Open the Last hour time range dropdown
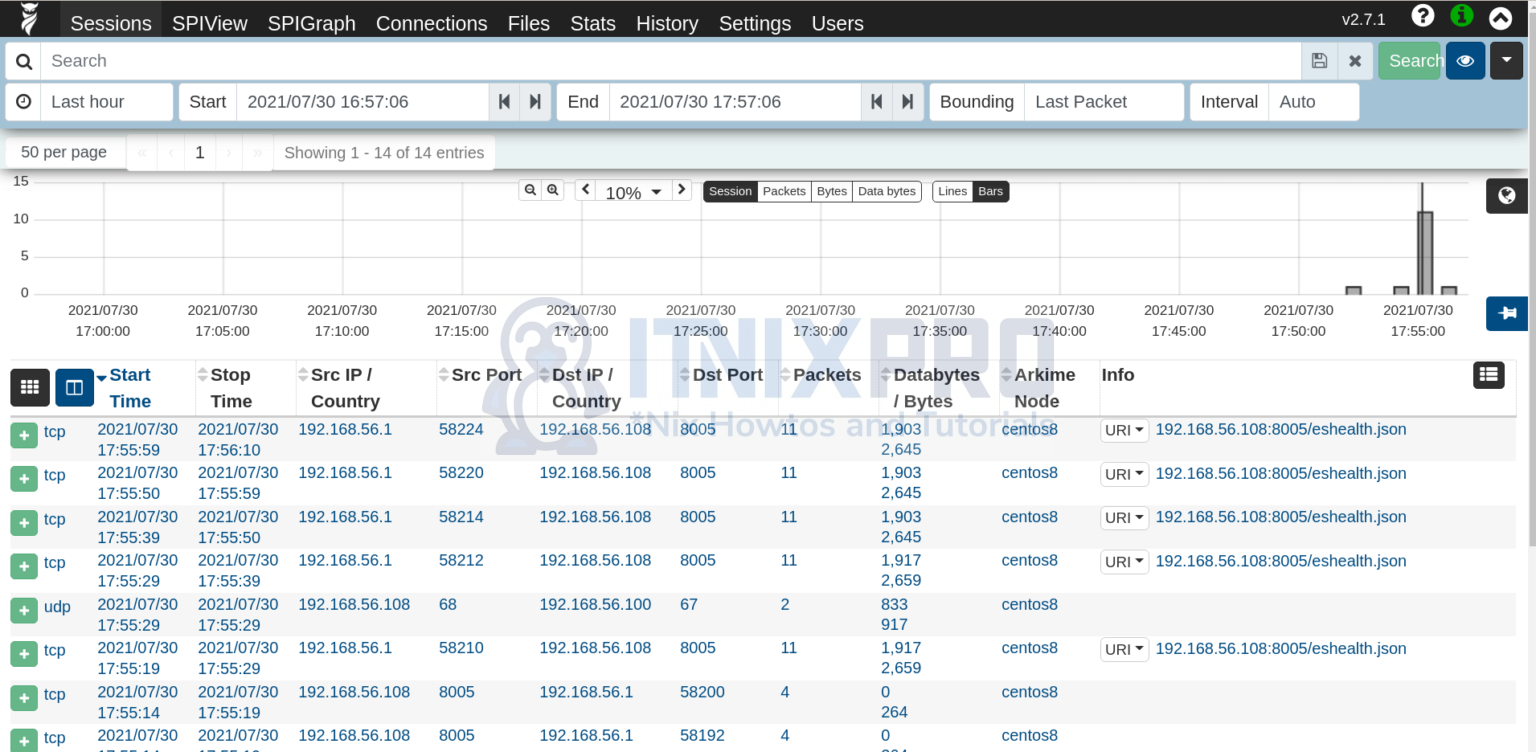This screenshot has width=1536, height=752. (107, 102)
